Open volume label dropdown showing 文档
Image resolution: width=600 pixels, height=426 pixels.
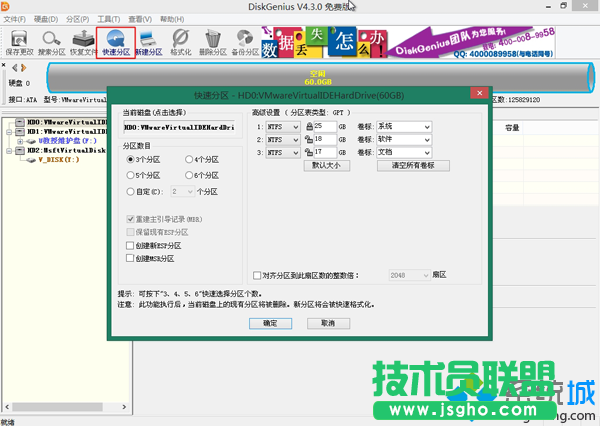[x=404, y=153]
